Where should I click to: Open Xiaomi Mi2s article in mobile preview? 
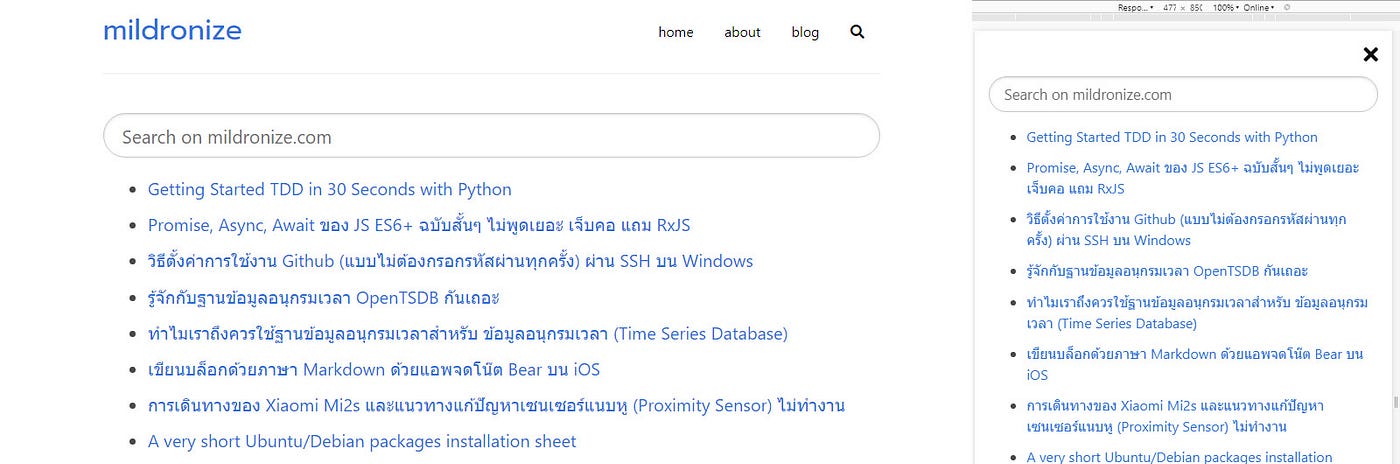coord(1175,416)
